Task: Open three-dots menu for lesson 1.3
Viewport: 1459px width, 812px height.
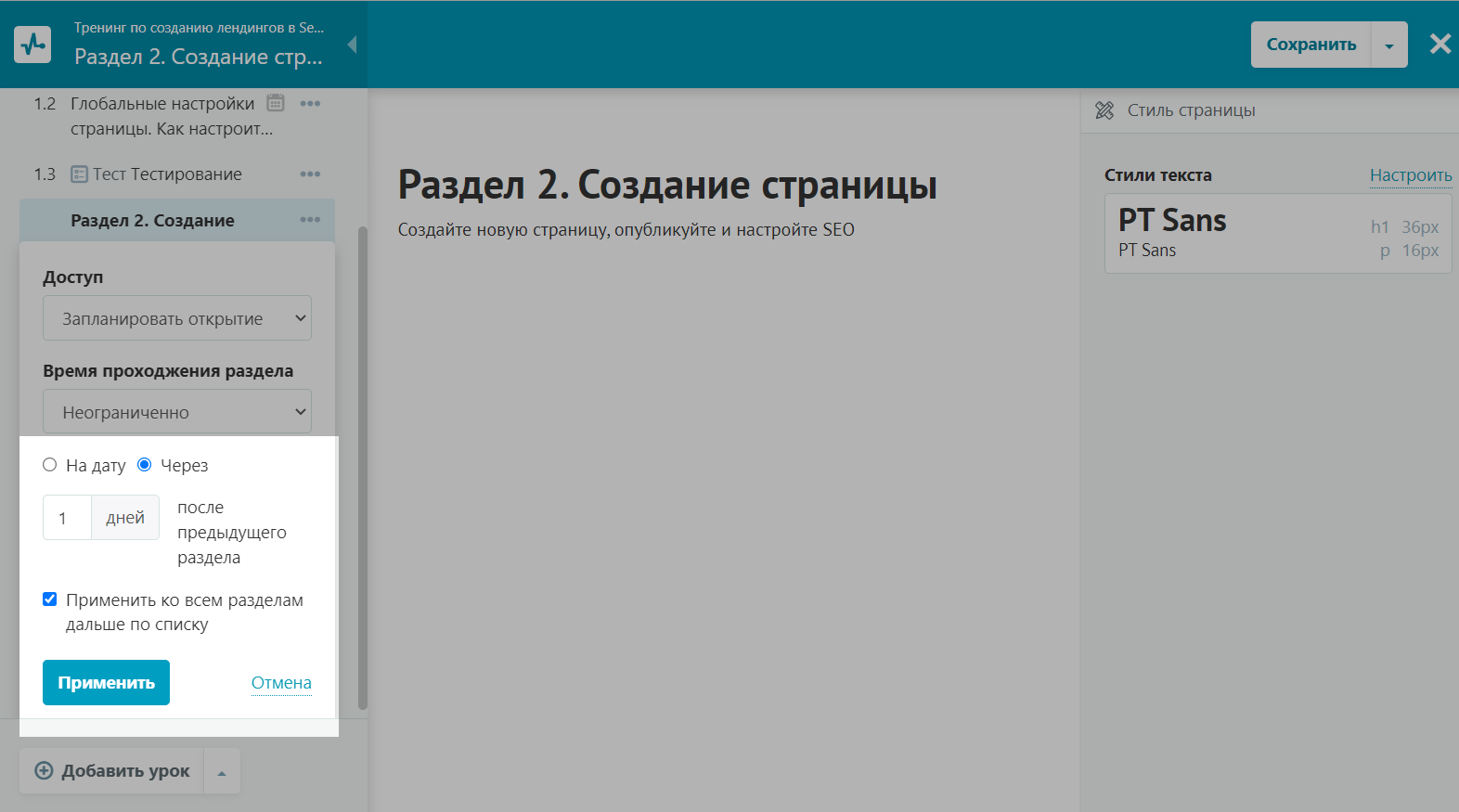Action: [x=310, y=174]
